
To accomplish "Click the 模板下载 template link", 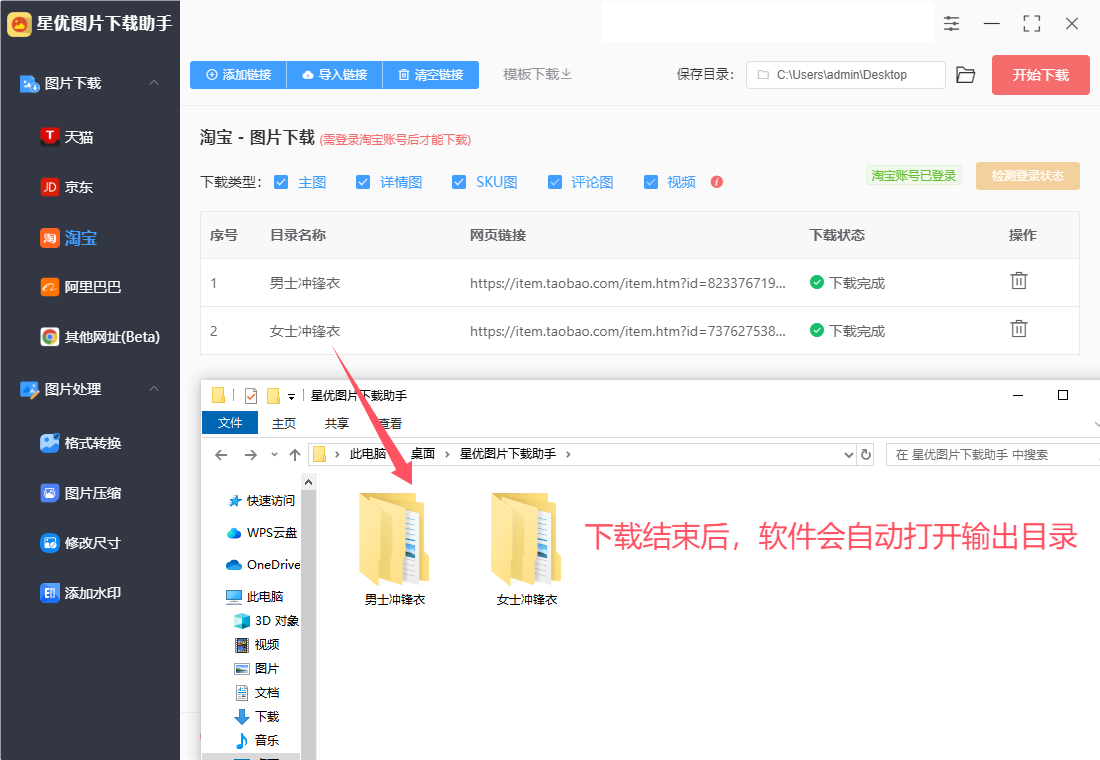I will pos(537,74).
